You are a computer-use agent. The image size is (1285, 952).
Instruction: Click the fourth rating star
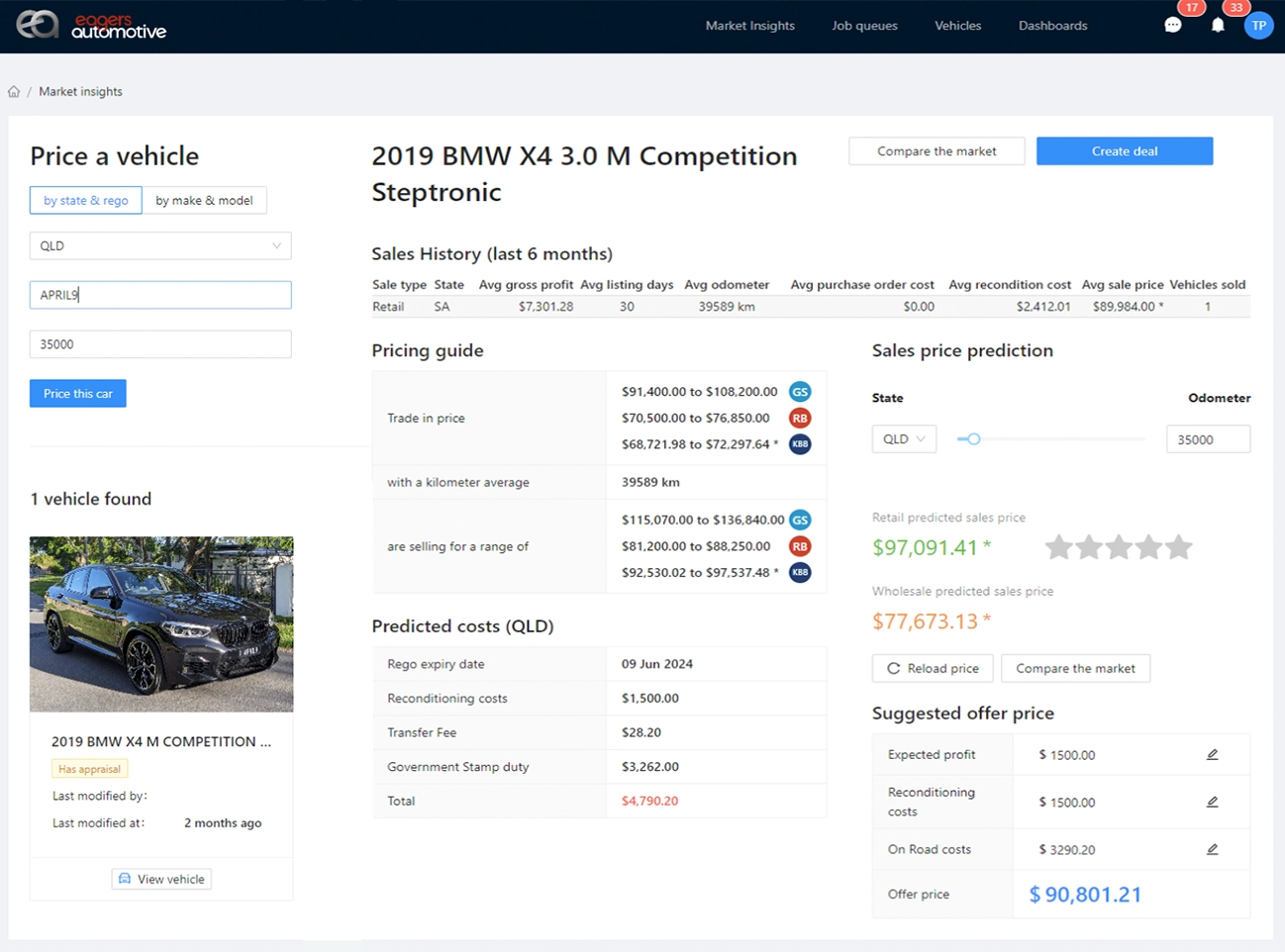(1148, 546)
